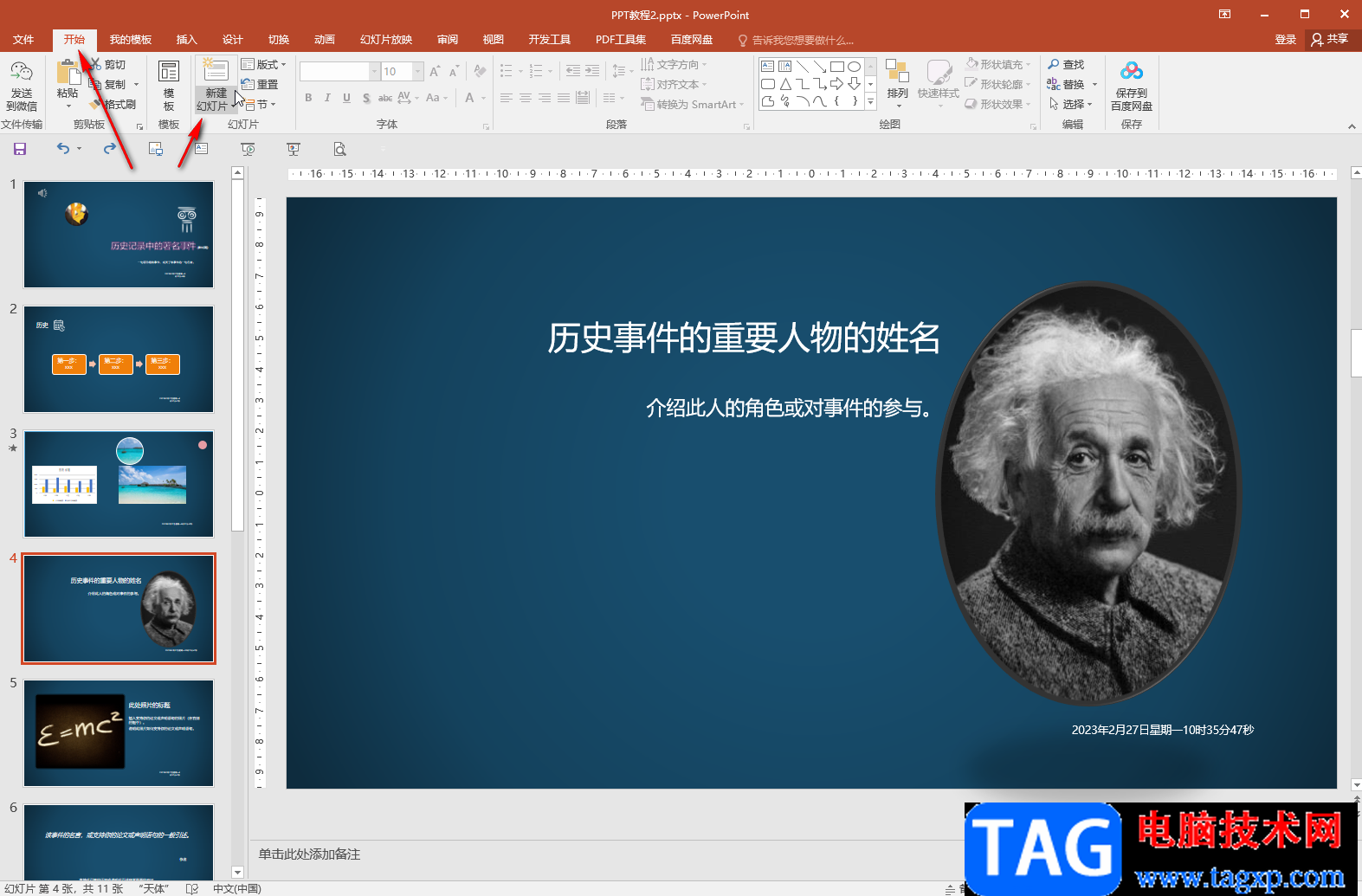Screen dimensions: 1362x896
Task: Open the Arrange (排列) dropdown
Action: coord(897,86)
